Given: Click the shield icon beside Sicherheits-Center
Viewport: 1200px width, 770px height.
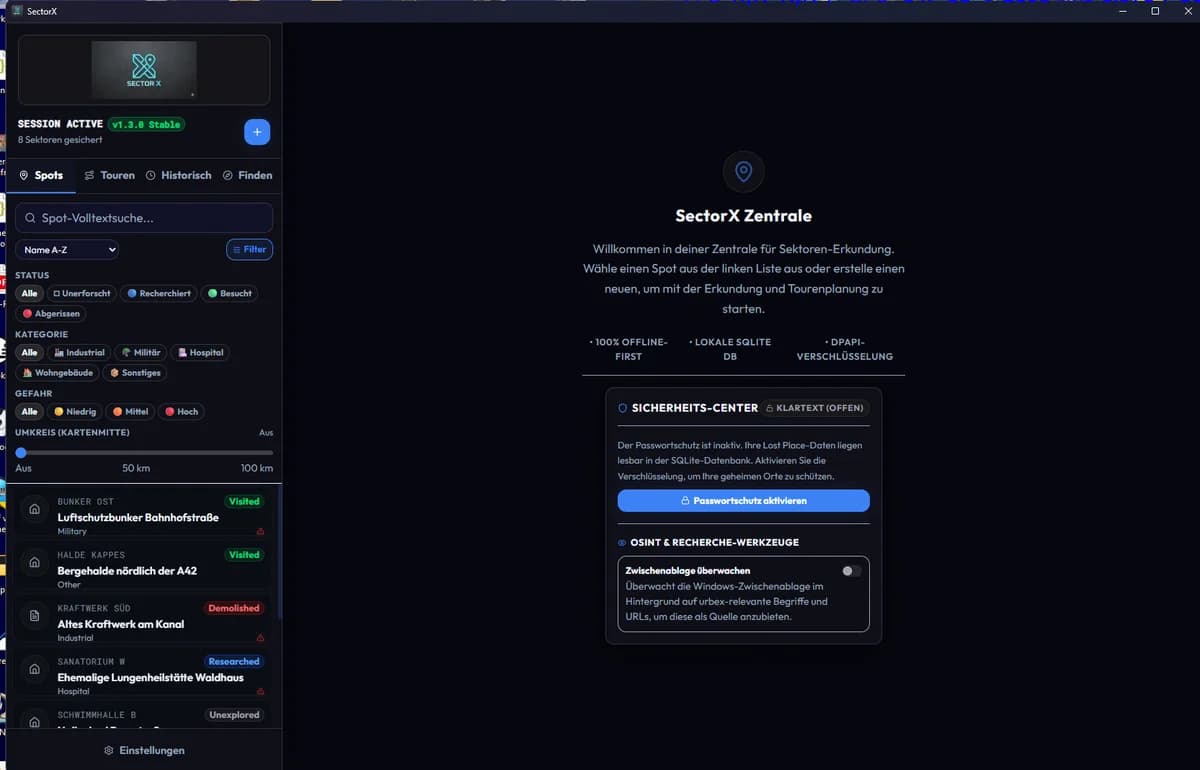Looking at the screenshot, I should point(623,408).
